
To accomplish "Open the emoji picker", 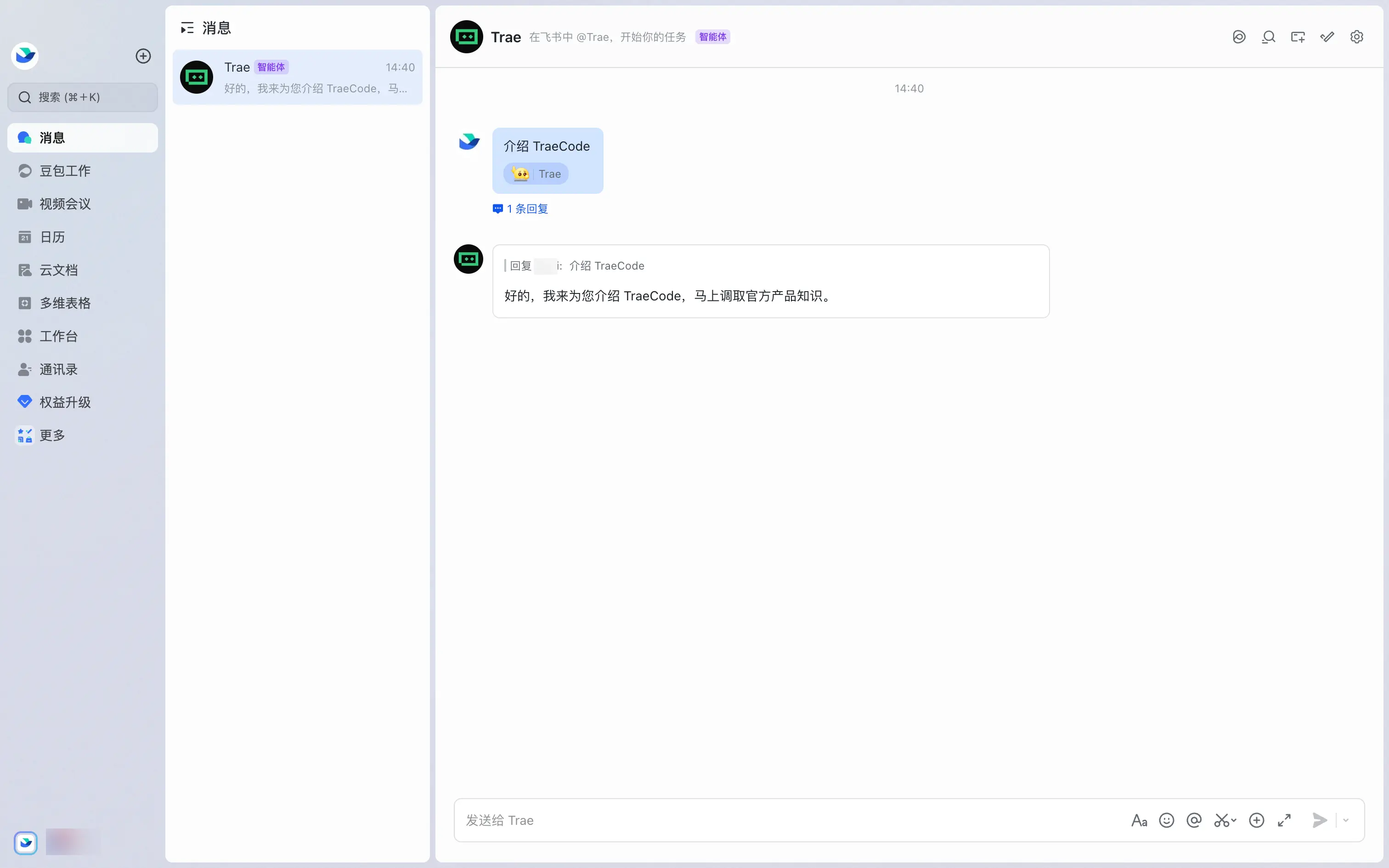I will coord(1166,820).
